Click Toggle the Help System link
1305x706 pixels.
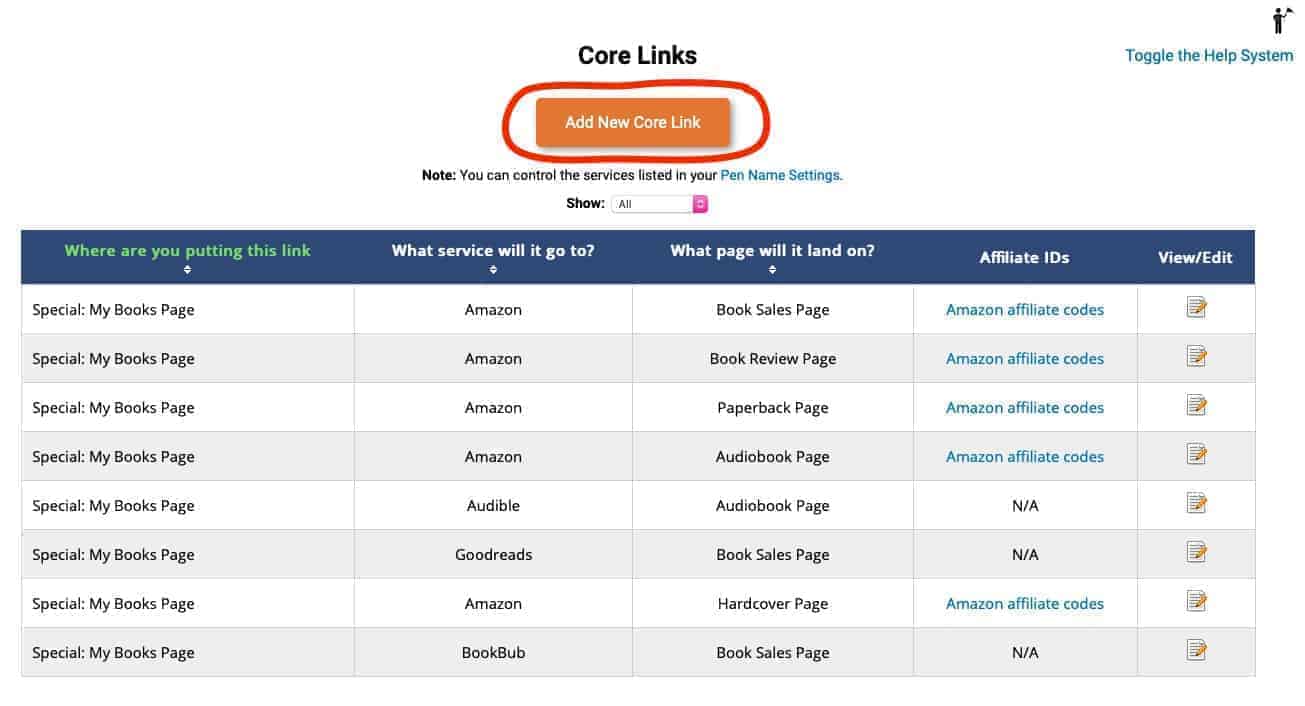pos(1208,56)
